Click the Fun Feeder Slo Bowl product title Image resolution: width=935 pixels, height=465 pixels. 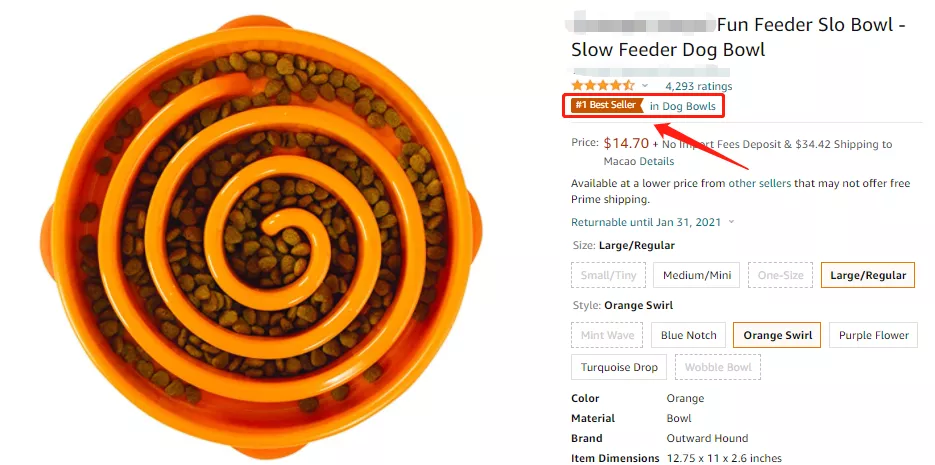point(738,37)
